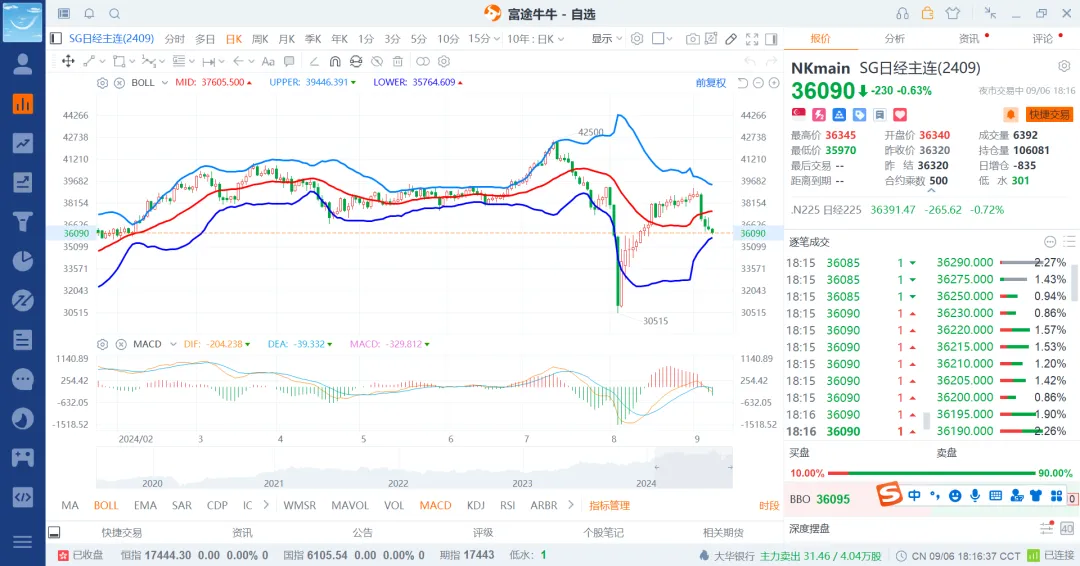
Task: Open the 资讯 news tab in right panel
Action: click(x=969, y=39)
